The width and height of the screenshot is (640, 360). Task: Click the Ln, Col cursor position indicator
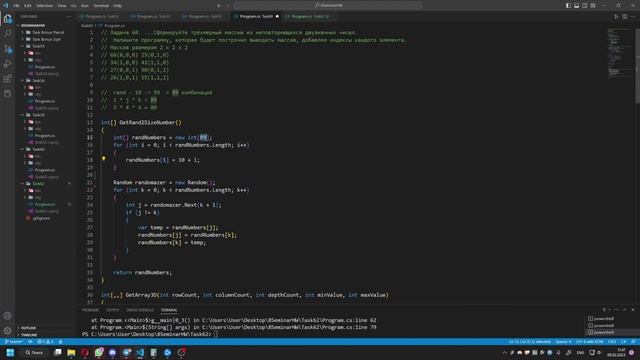(x=530, y=342)
